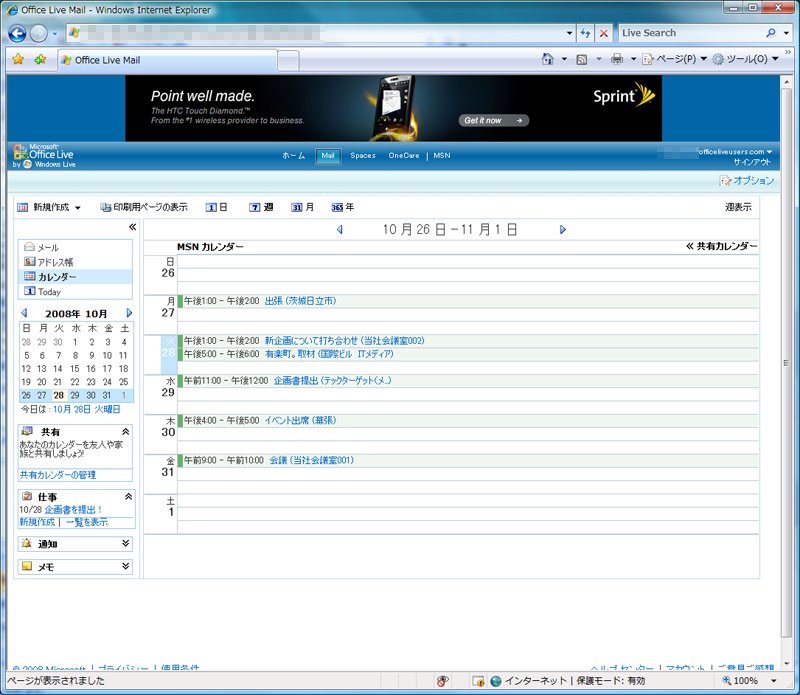Click the Mail tab in navigation
This screenshot has height=695, width=800.
pos(328,156)
